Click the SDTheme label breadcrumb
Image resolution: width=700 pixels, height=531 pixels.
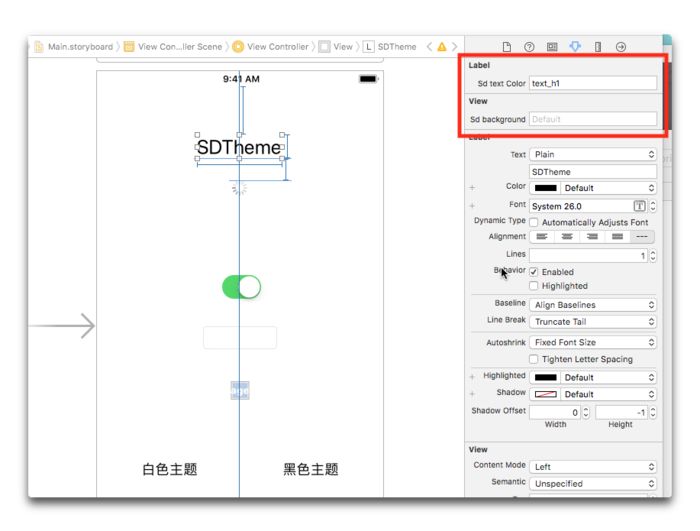390,46
